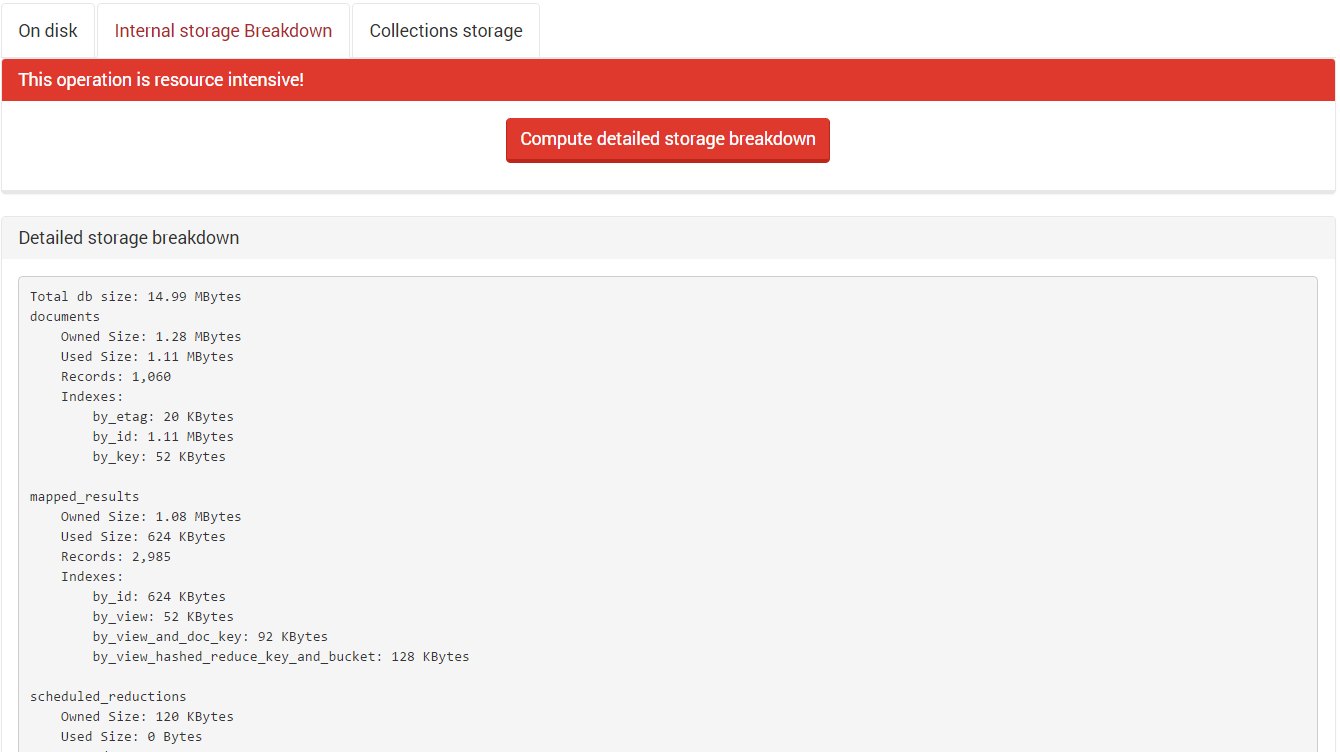Click mapped_results Owned Size 1.08 MBytes
Viewport: 1340px width, 752px height.
click(151, 516)
